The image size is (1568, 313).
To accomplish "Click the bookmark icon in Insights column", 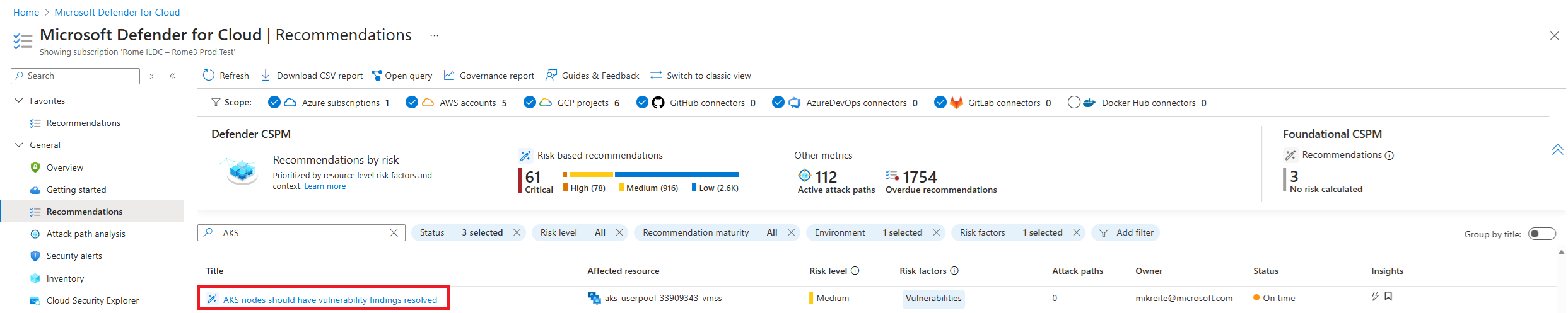I will coord(1388,296).
